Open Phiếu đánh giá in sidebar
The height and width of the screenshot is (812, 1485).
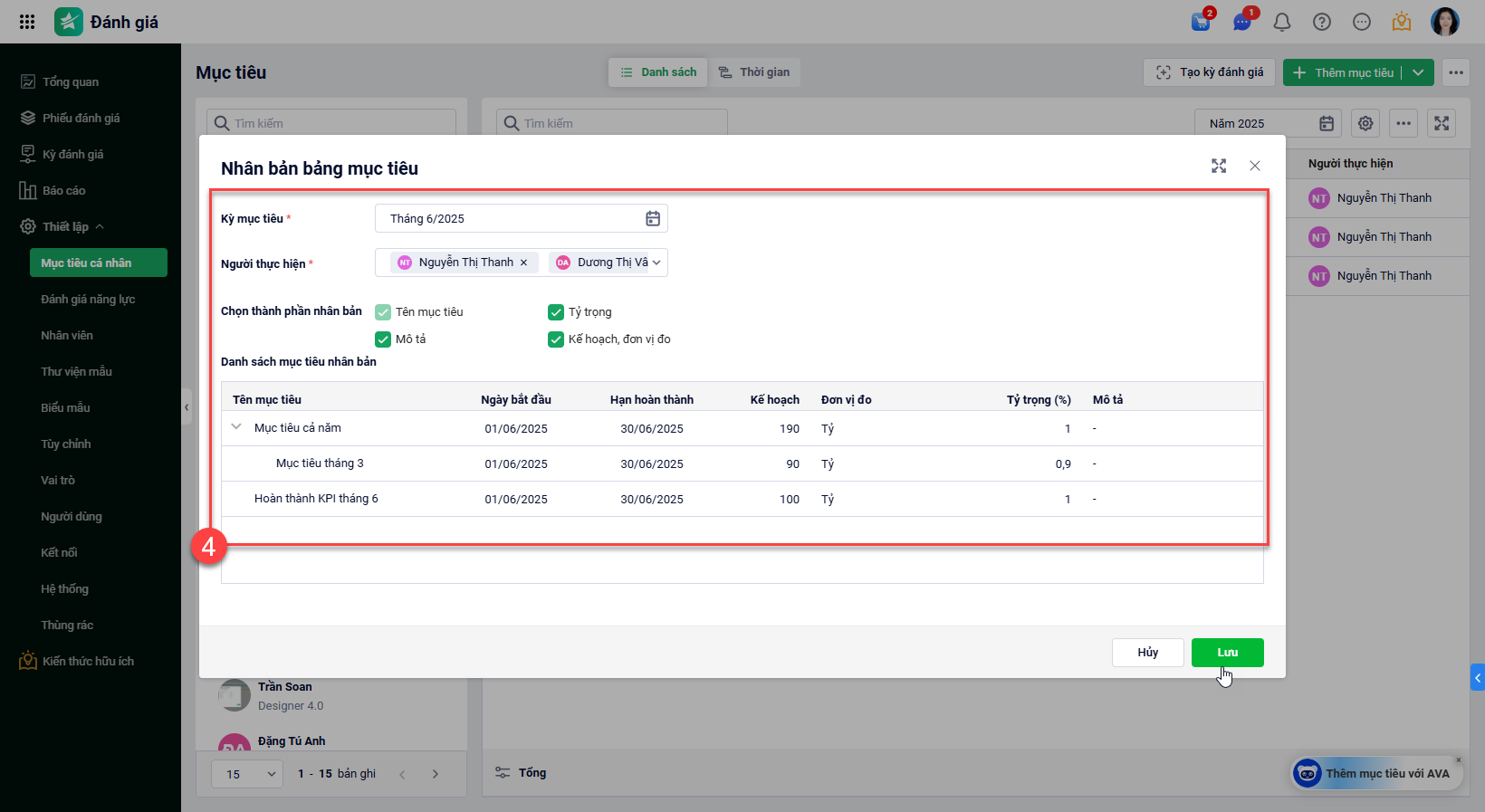[x=81, y=118]
